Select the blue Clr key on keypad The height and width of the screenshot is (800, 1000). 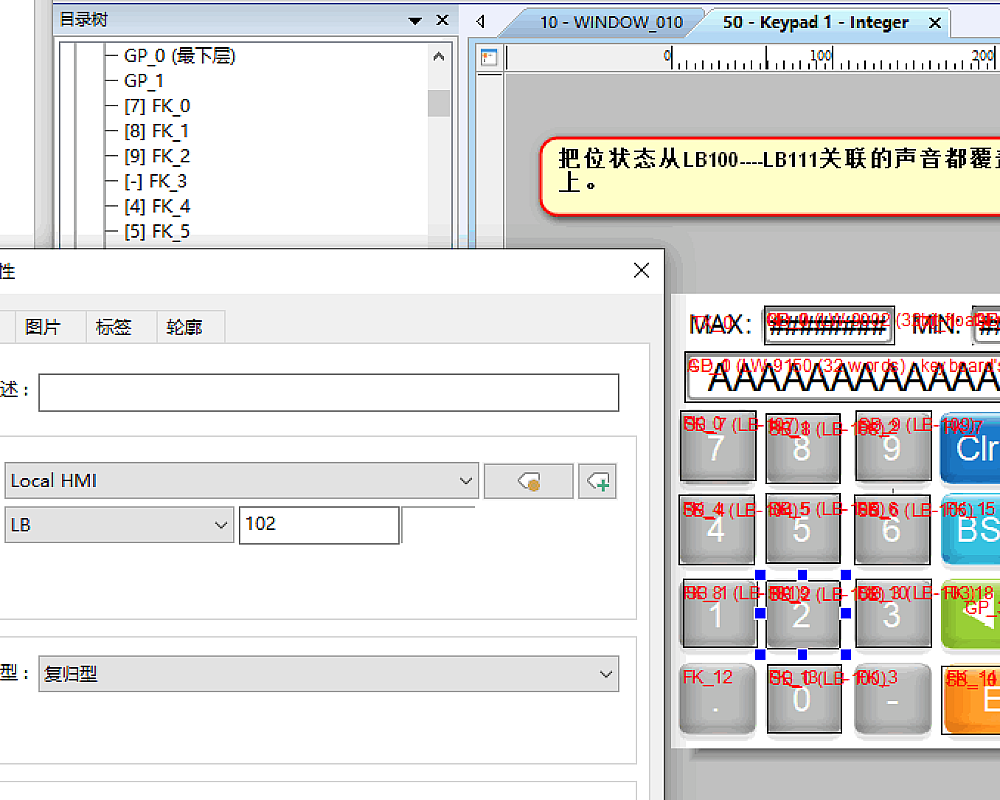point(969,448)
